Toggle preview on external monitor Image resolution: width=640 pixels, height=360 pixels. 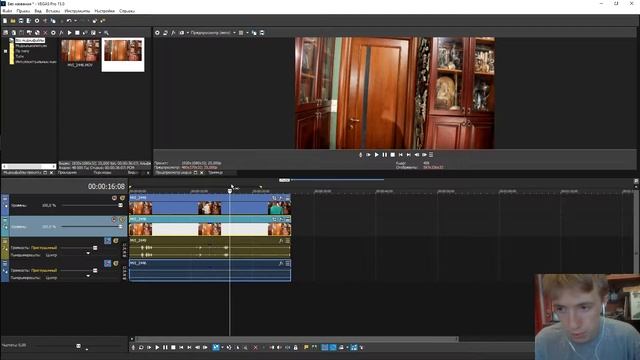point(165,33)
